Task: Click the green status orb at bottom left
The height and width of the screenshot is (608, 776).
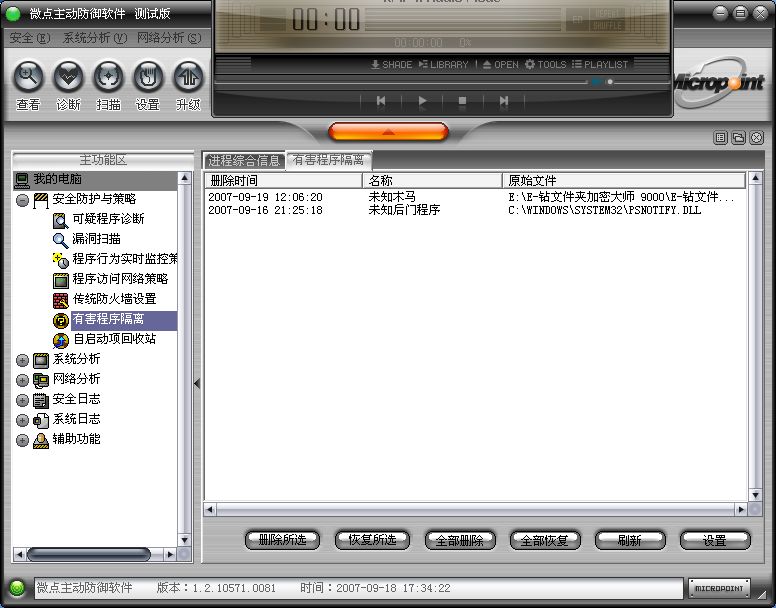Action: [x=17, y=588]
